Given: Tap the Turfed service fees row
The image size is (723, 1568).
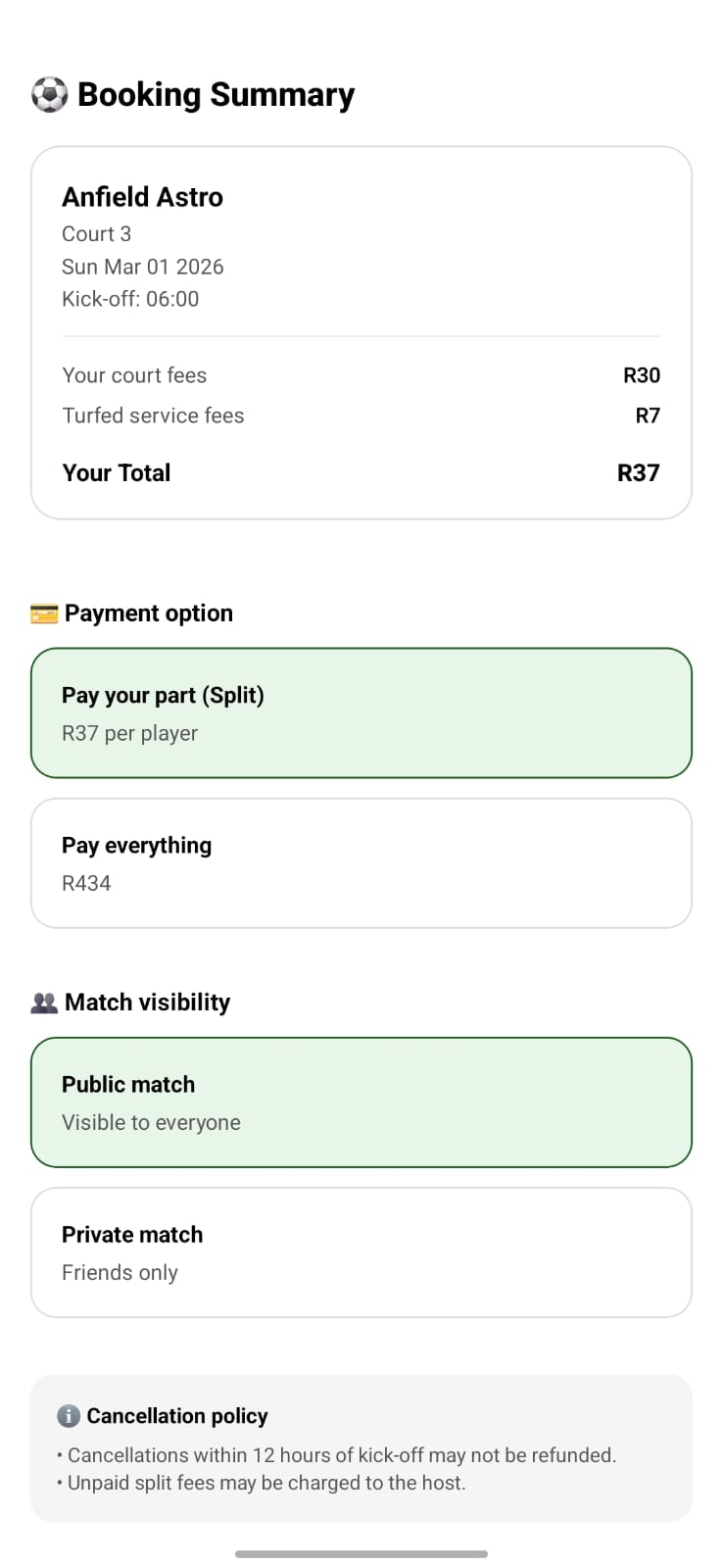Looking at the screenshot, I should point(361,416).
